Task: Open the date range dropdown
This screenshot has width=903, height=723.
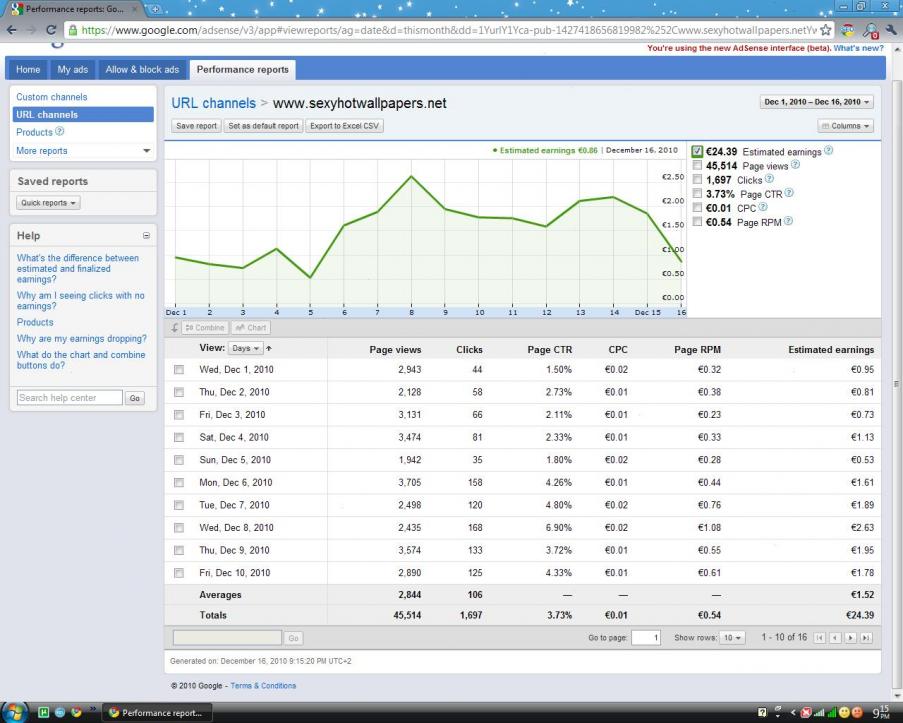Action: [x=817, y=102]
